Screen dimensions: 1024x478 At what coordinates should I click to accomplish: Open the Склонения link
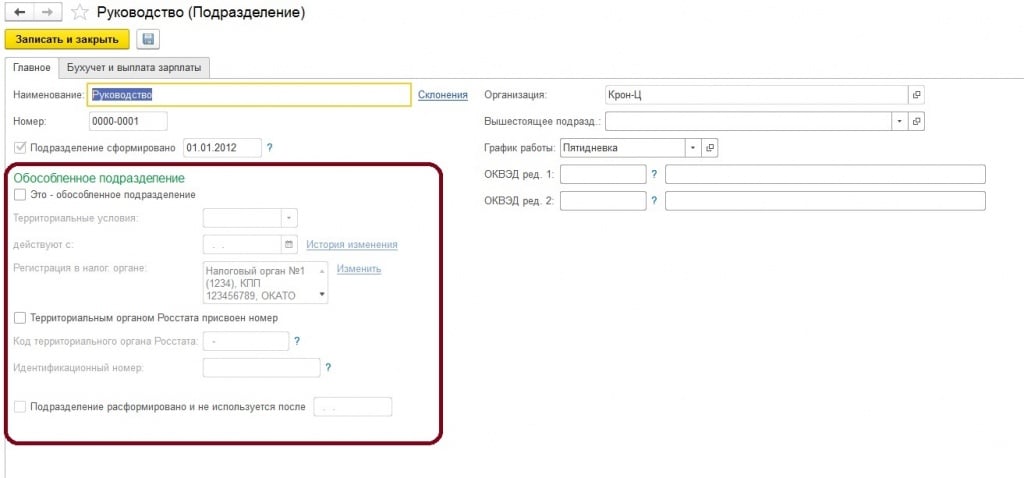click(442, 95)
